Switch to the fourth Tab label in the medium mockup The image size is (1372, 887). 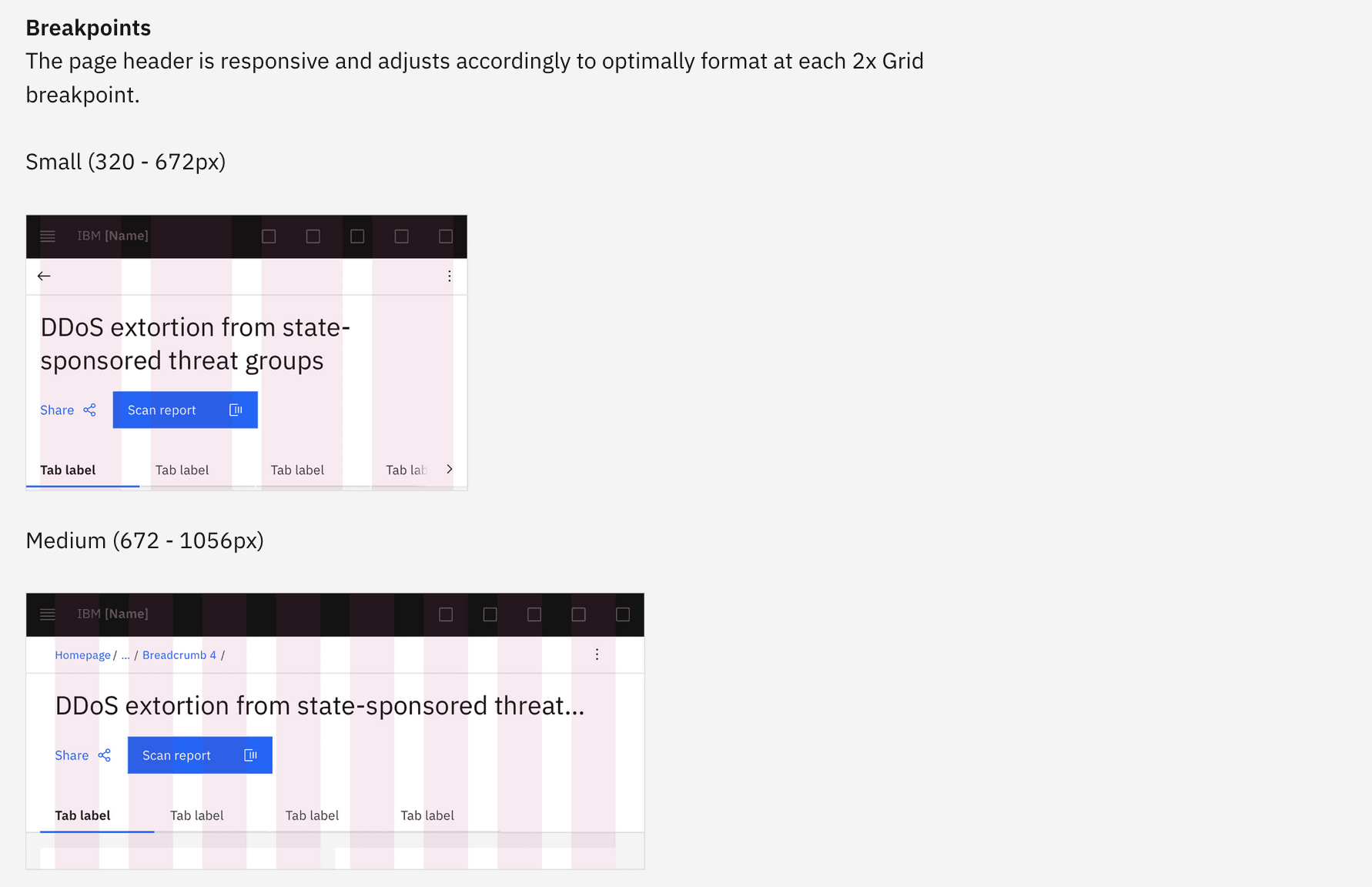coord(427,815)
